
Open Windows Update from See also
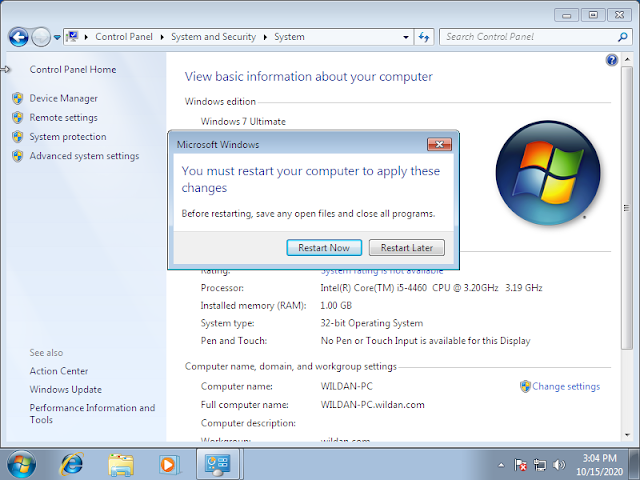pyautogui.click(x=65, y=389)
